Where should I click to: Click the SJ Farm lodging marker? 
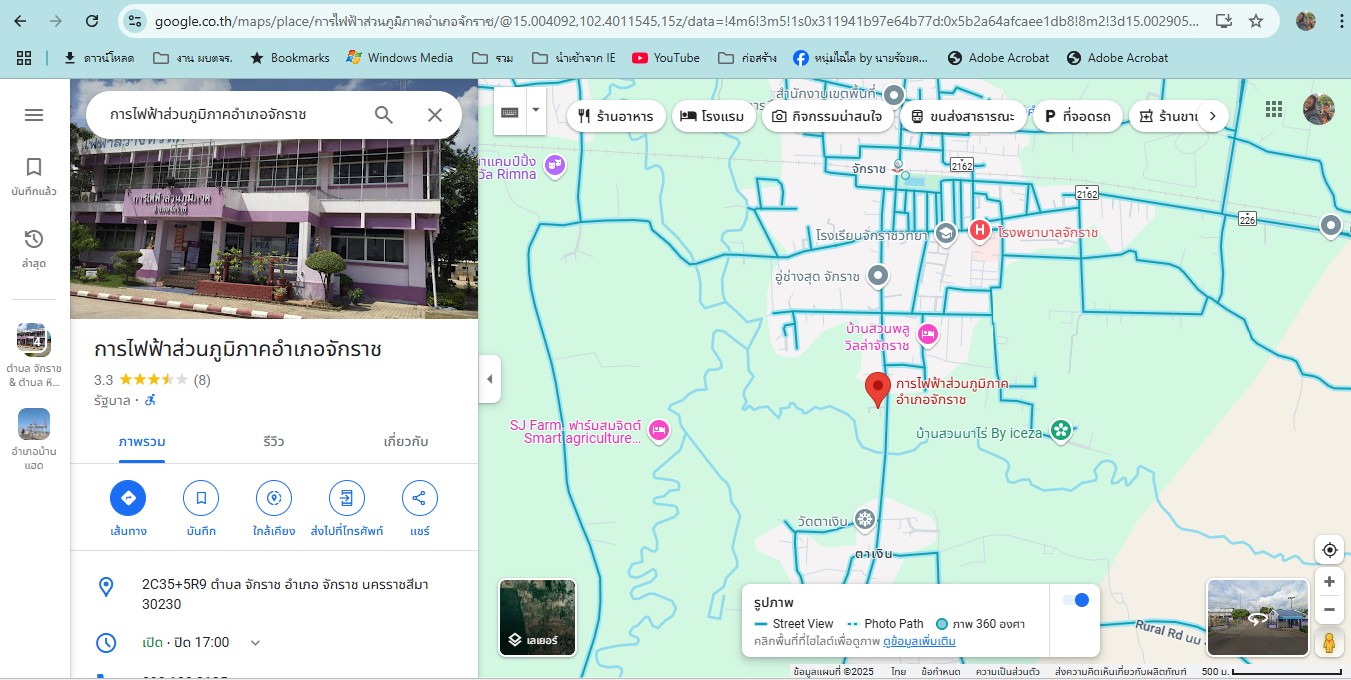coord(659,430)
